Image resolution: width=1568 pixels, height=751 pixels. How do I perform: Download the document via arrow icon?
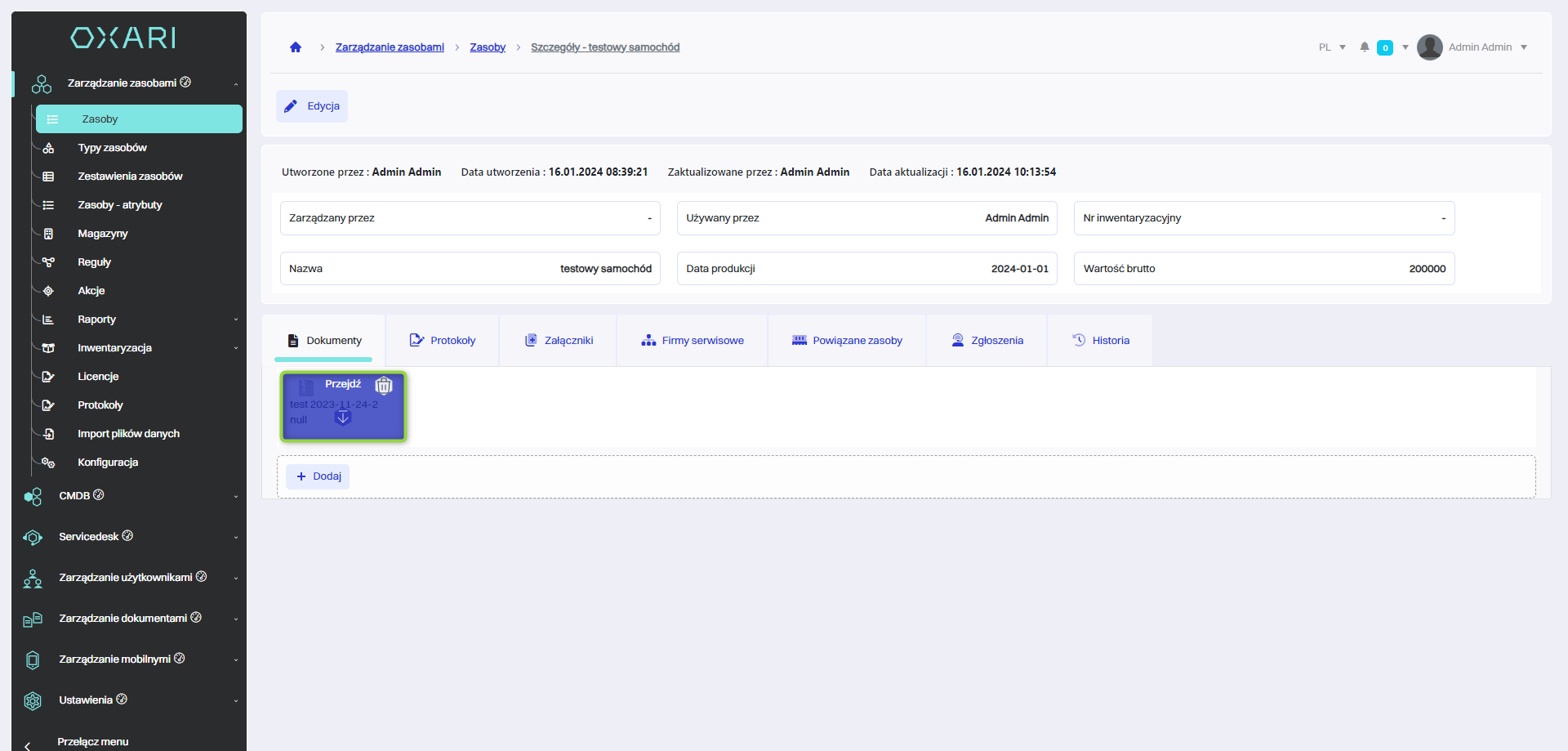[343, 418]
